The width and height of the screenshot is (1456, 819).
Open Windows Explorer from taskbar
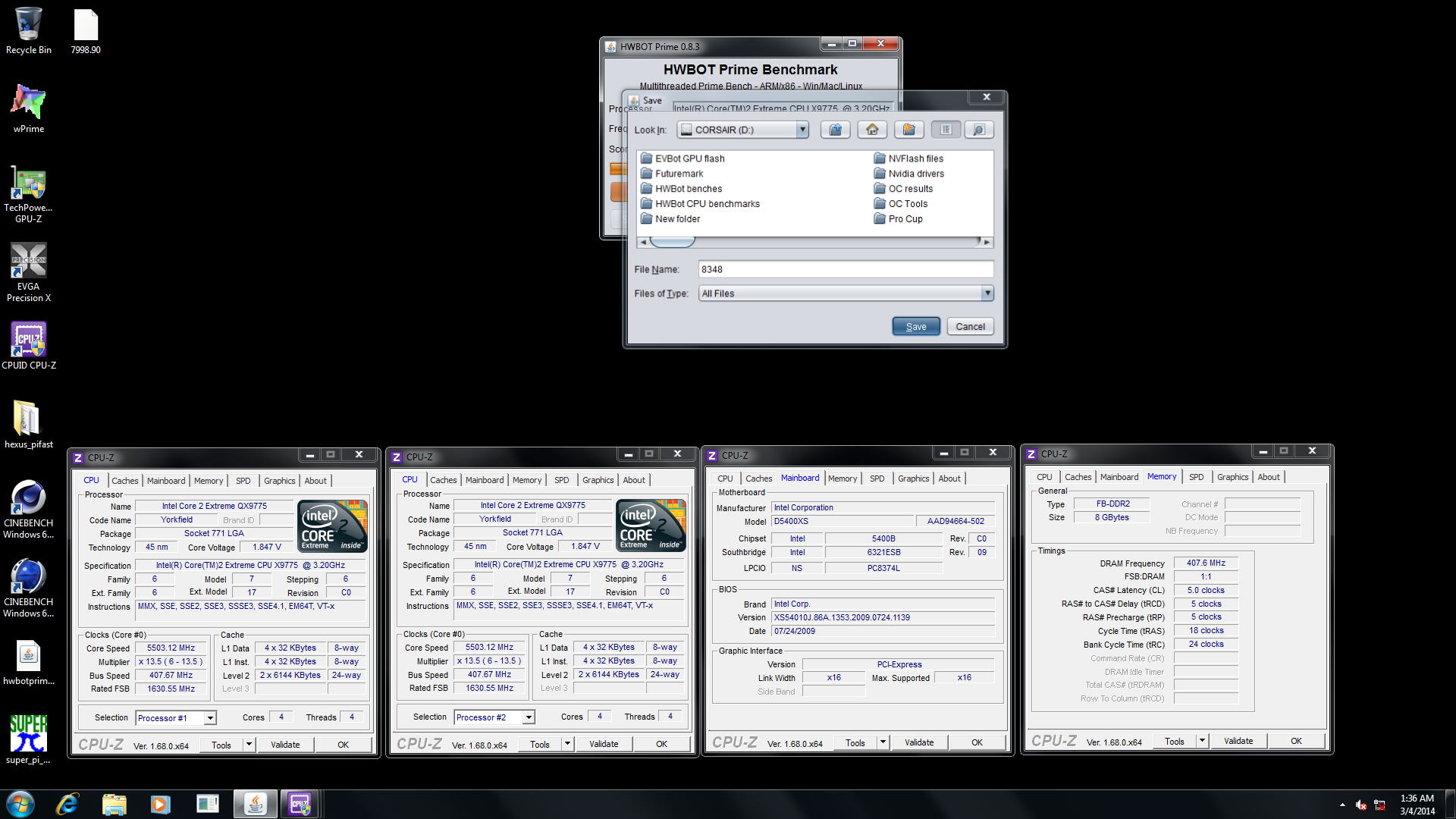coord(114,804)
